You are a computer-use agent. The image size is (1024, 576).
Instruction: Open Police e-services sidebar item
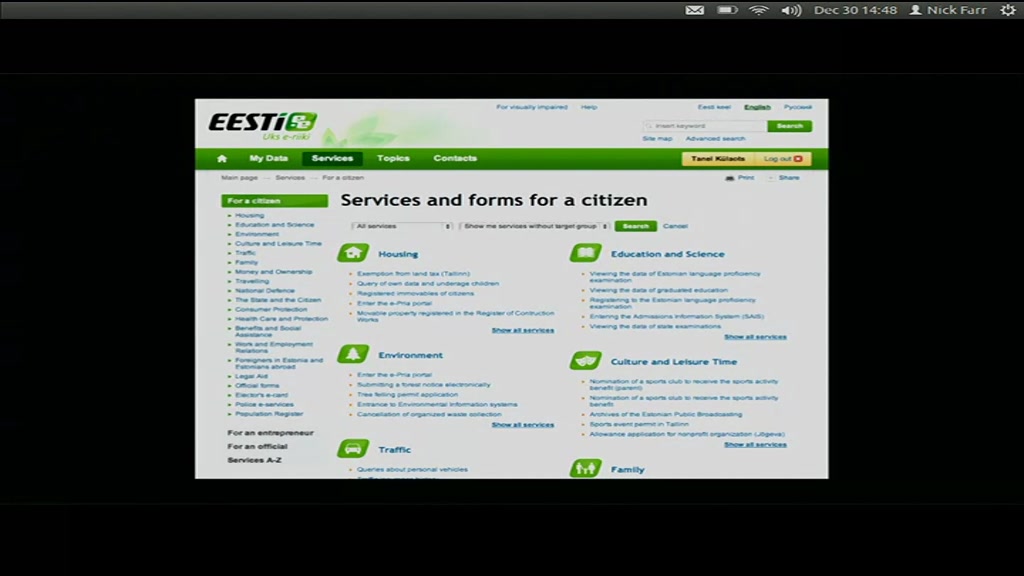click(x=264, y=404)
